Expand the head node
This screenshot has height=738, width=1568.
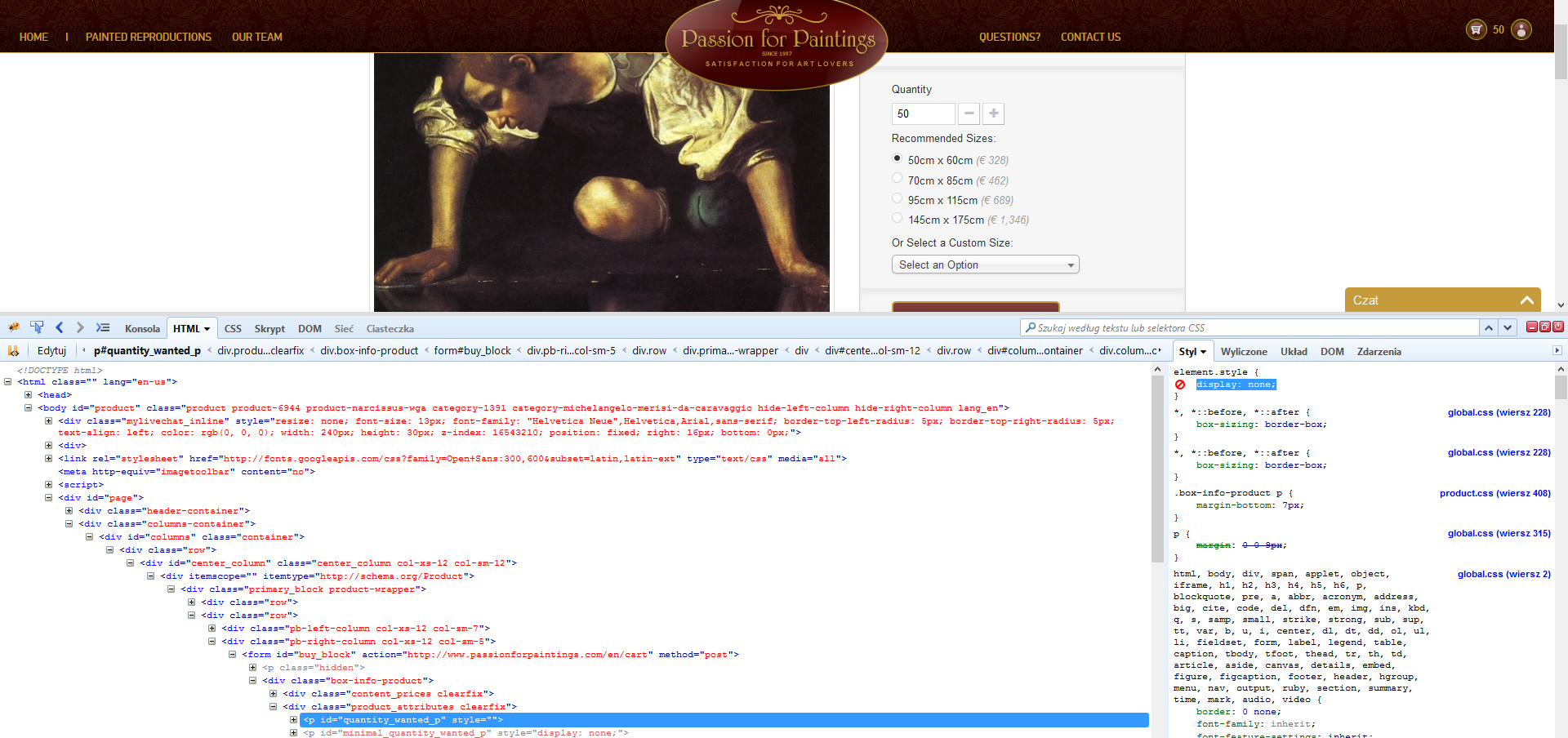[28, 394]
